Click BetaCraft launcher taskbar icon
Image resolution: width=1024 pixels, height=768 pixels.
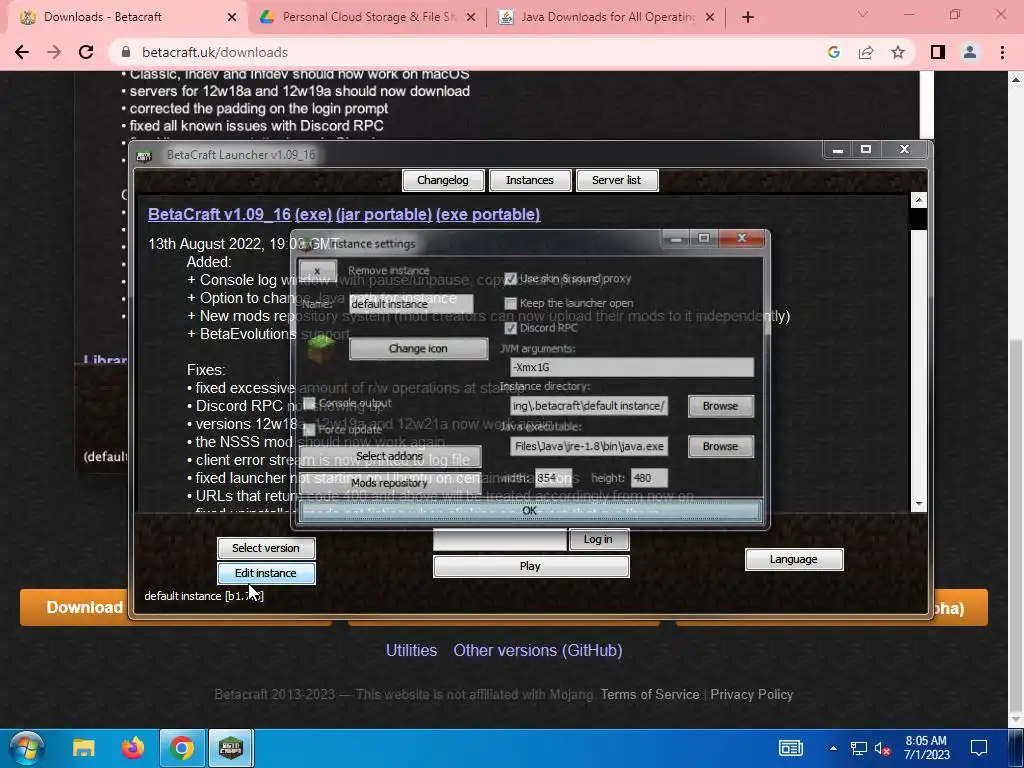tap(231, 748)
